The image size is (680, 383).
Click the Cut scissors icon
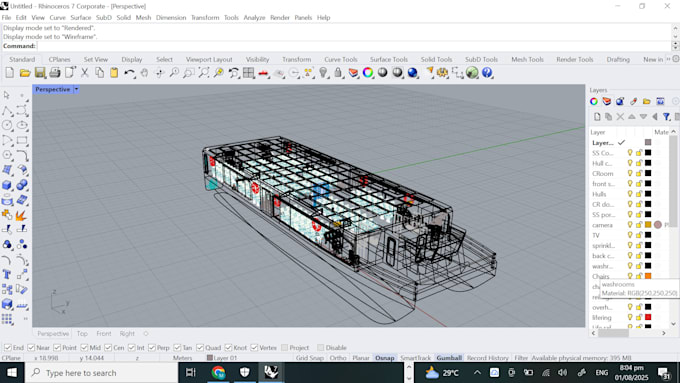pos(85,73)
